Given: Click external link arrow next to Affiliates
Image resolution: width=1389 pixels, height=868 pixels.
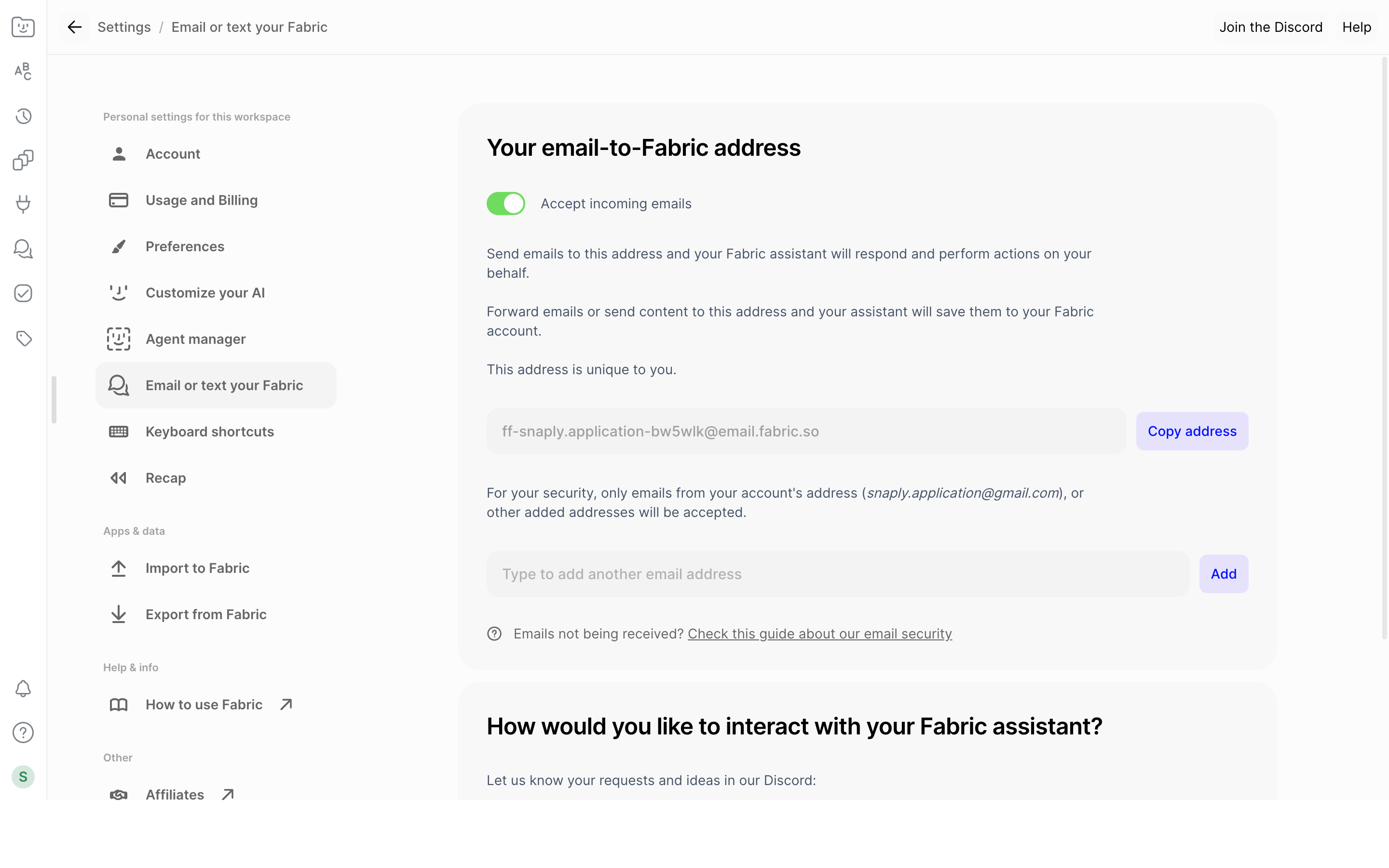Looking at the screenshot, I should coord(228,795).
